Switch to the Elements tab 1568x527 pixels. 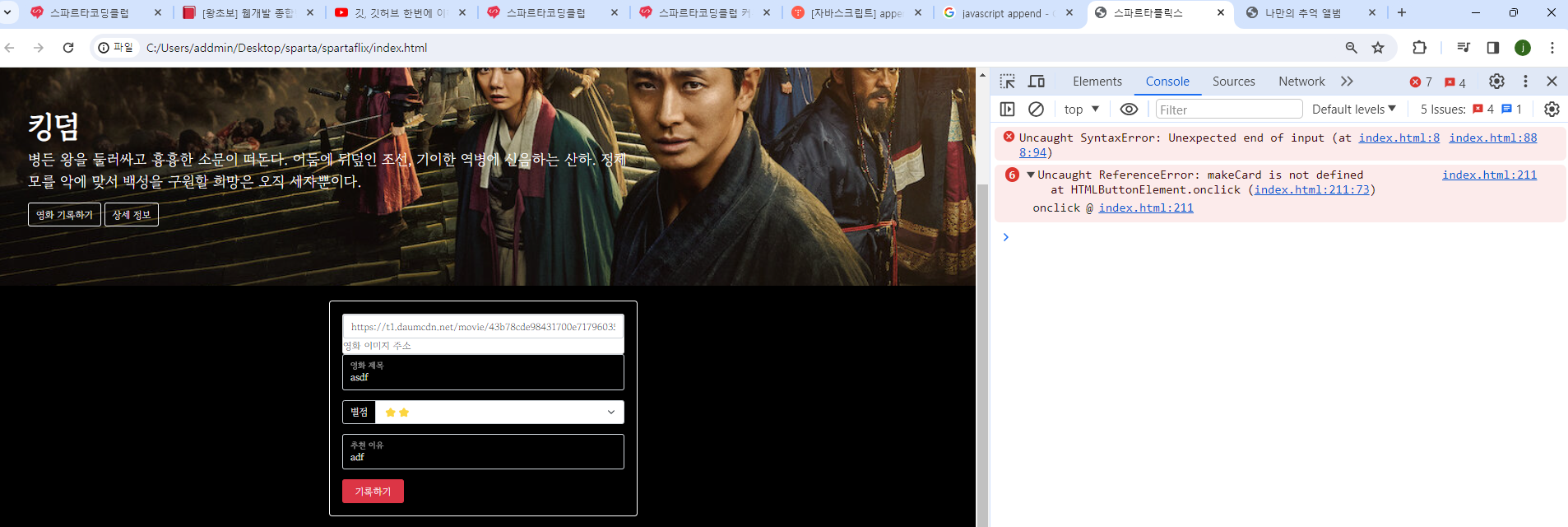point(1097,82)
